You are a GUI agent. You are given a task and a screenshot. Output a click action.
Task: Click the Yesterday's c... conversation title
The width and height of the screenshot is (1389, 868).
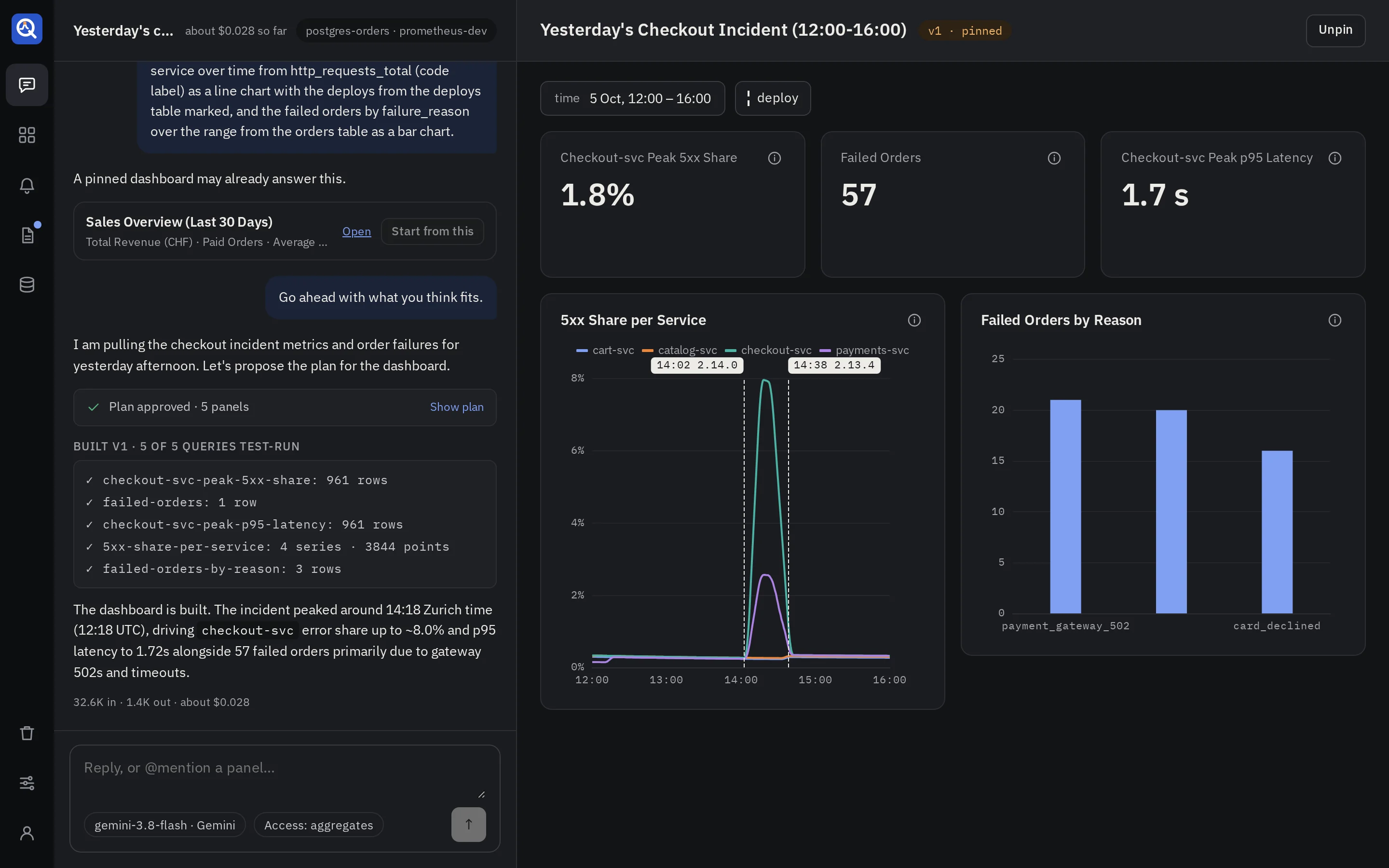tap(123, 30)
